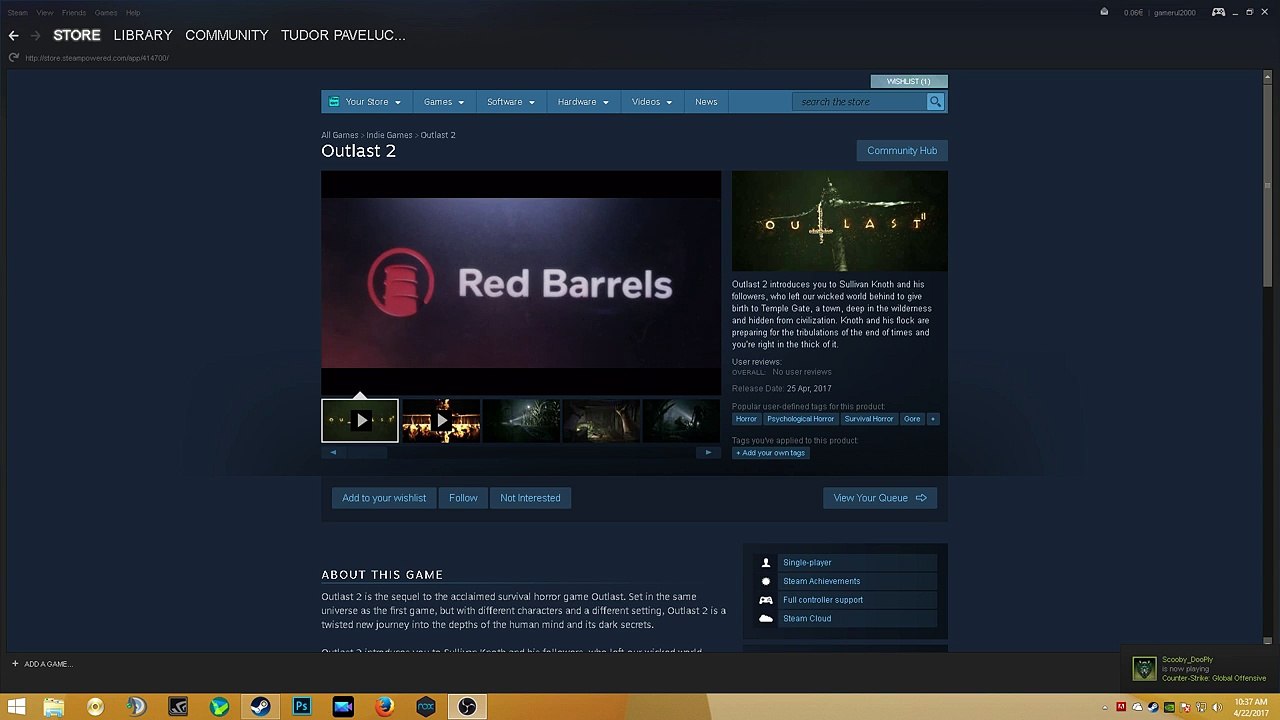
Task: Click the media strip horizontal scrollbar
Action: [x=521, y=453]
